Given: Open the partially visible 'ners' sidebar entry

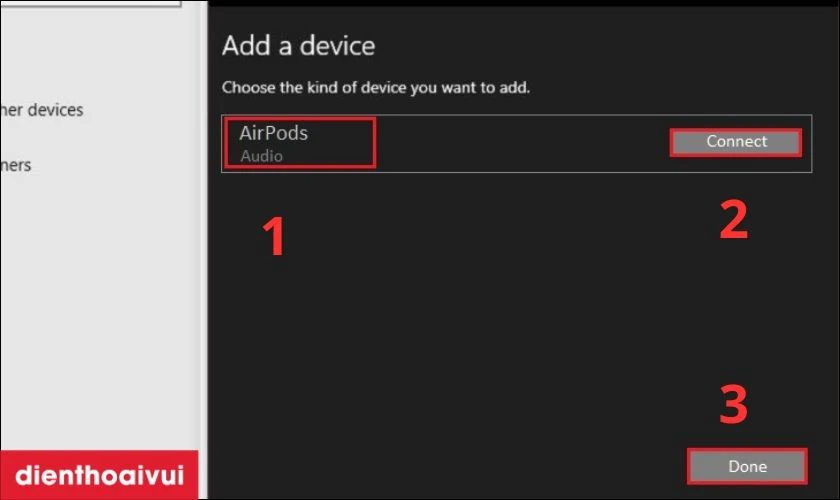Looking at the screenshot, I should 16,165.
